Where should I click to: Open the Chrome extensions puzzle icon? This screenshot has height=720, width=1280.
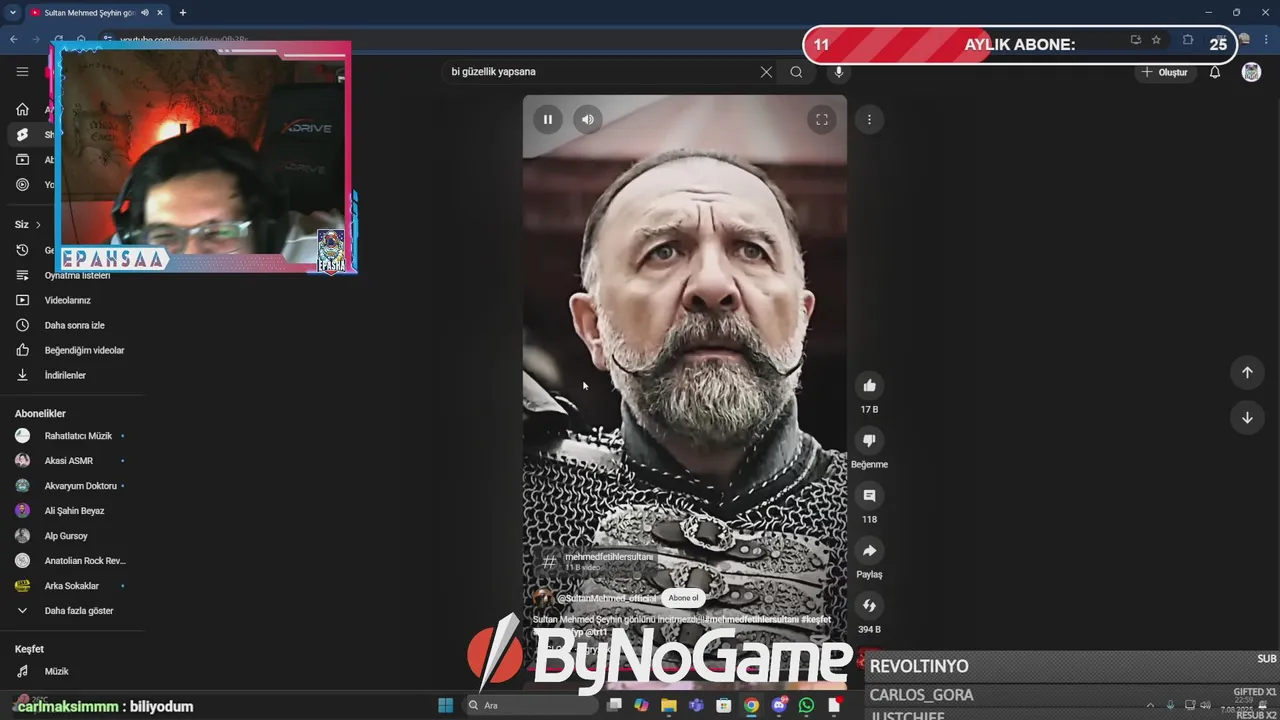click(1188, 40)
